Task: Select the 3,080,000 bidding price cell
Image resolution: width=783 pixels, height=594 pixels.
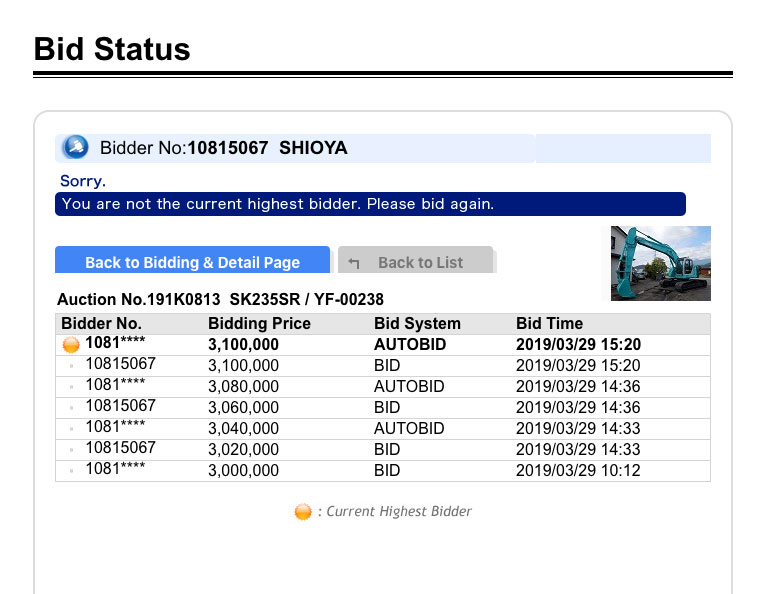Action: pyautogui.click(x=243, y=387)
